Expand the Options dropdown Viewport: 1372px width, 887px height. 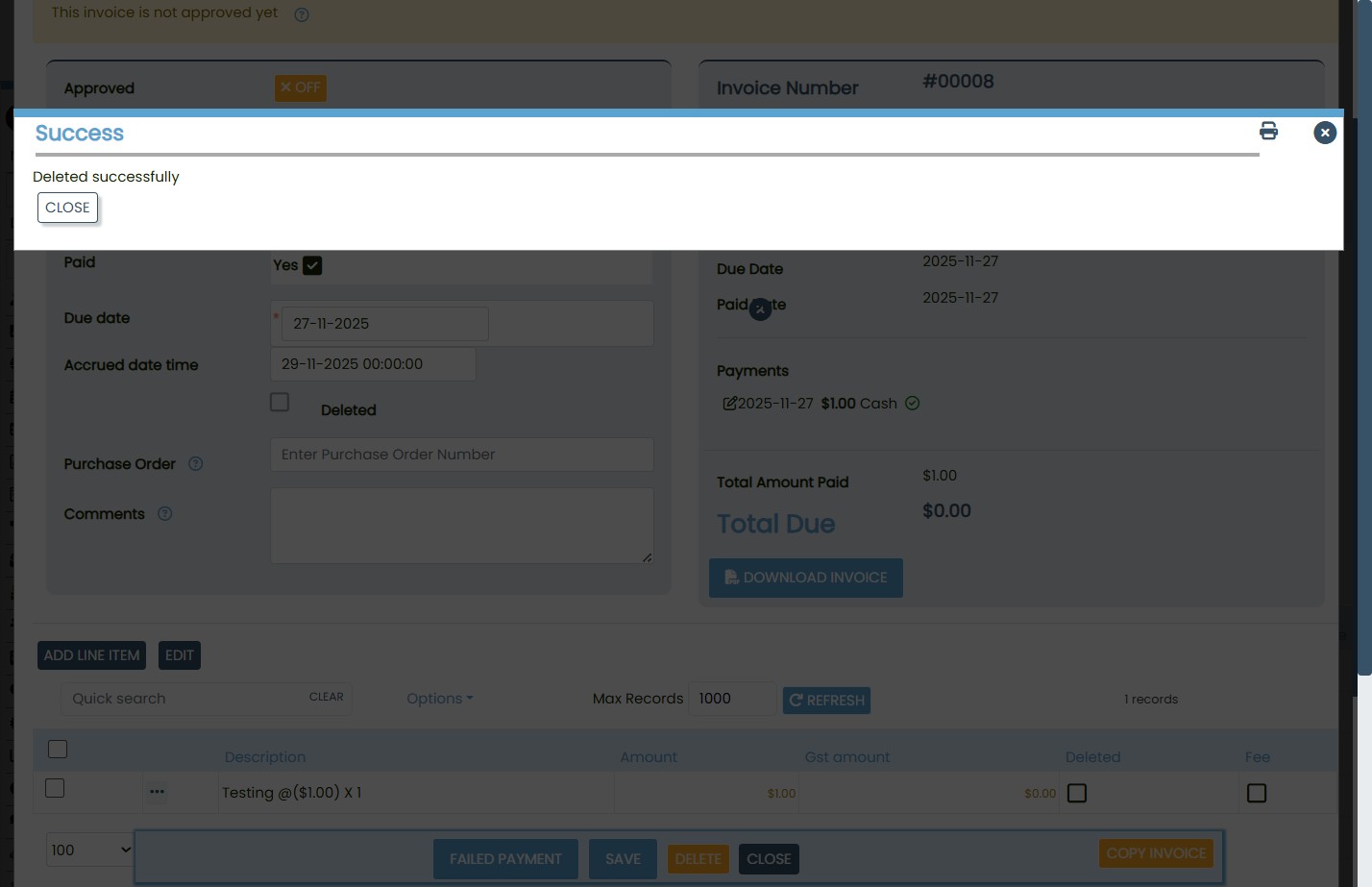click(x=439, y=699)
